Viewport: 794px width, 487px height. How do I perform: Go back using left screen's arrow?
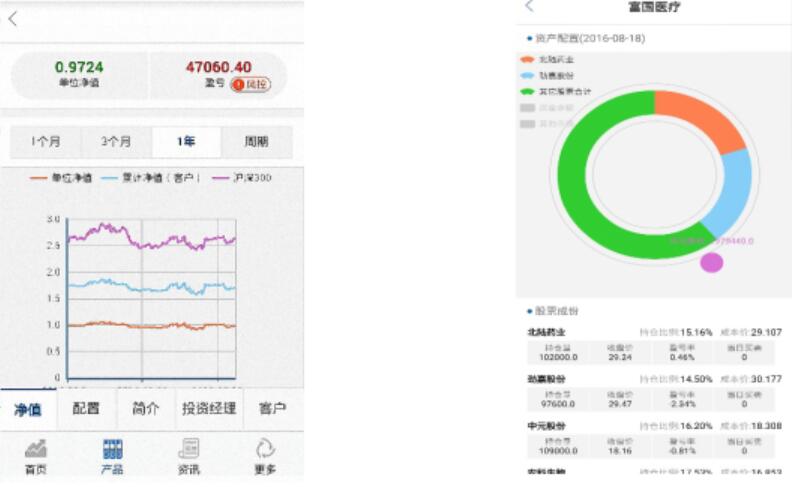(x=13, y=19)
